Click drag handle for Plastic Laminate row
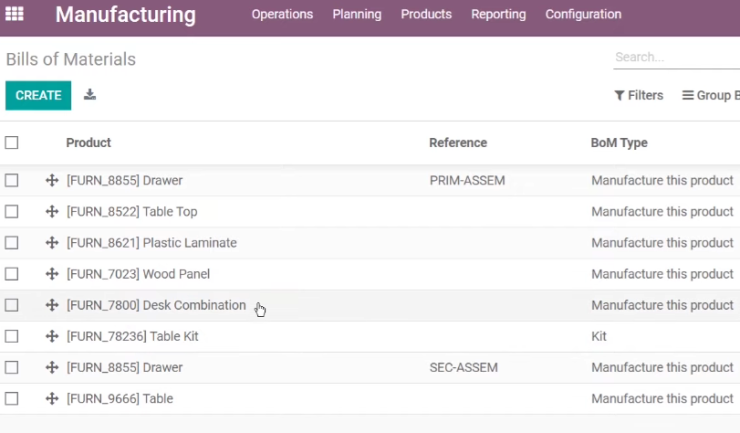This screenshot has width=740, height=433. click(x=52, y=243)
